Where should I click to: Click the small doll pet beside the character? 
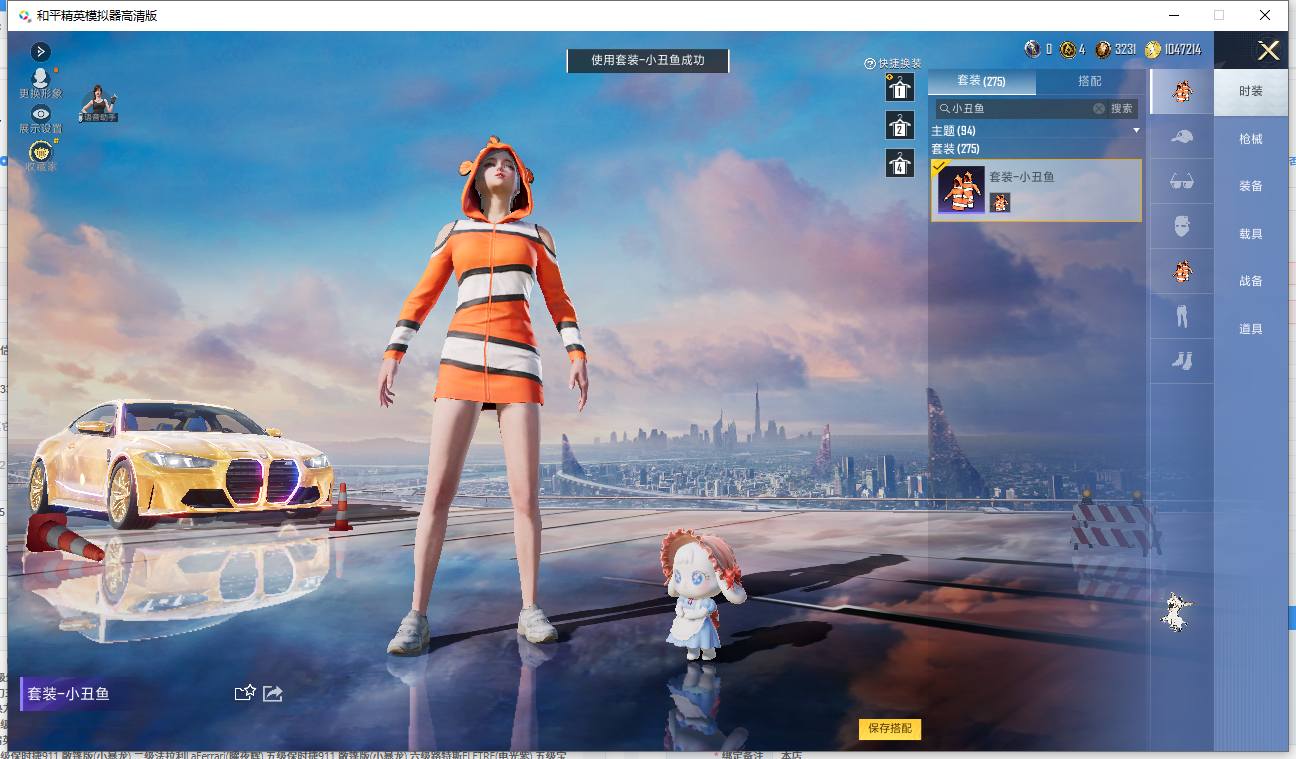(703, 594)
